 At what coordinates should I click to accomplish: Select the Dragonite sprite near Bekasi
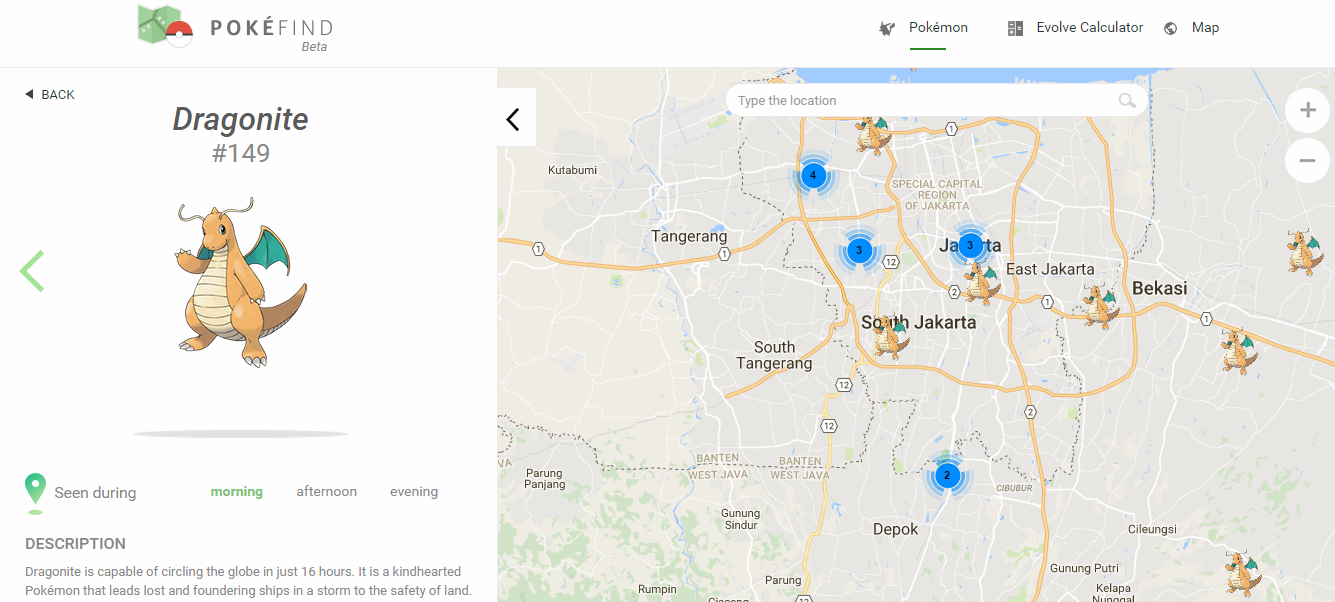point(1102,306)
